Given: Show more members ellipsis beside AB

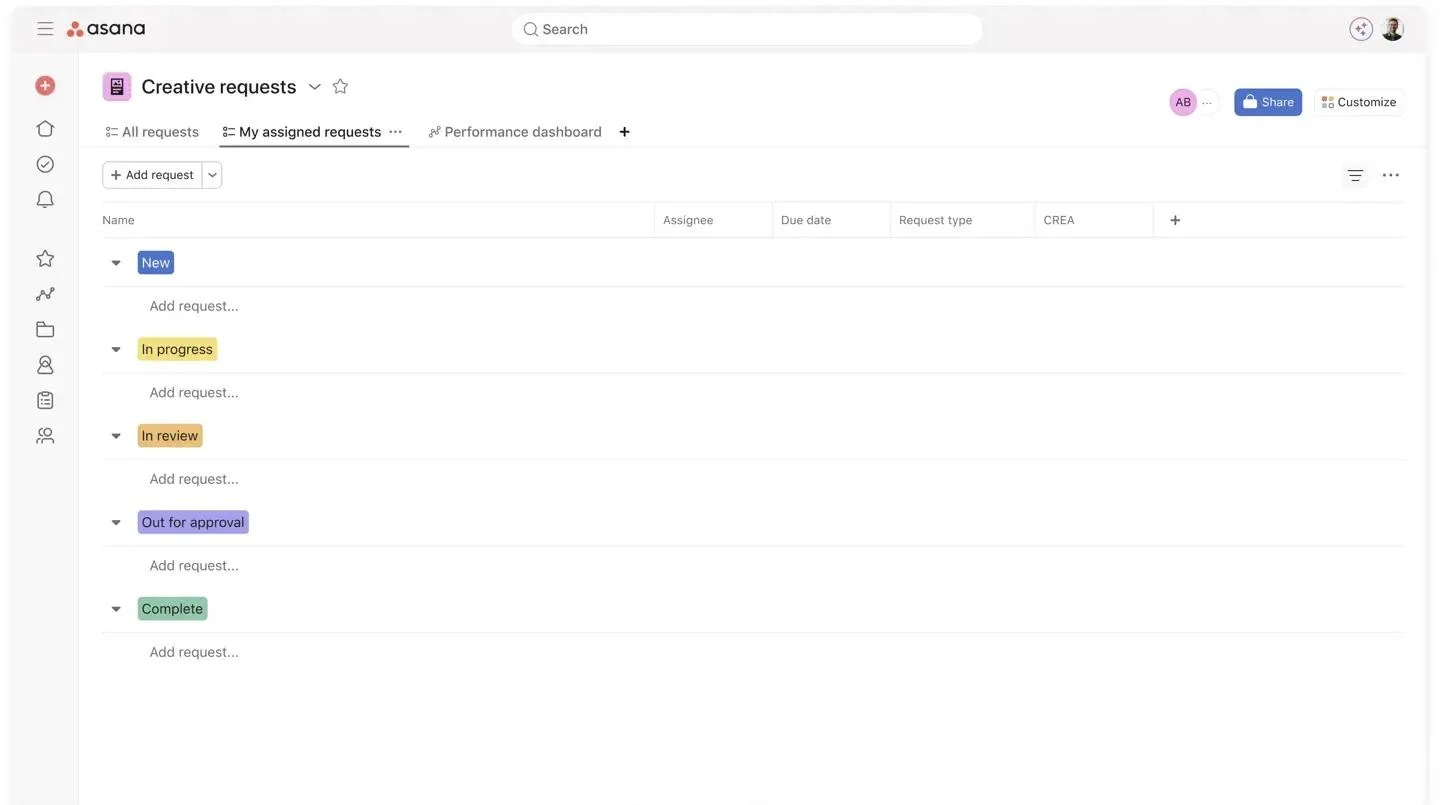Looking at the screenshot, I should 1207,102.
